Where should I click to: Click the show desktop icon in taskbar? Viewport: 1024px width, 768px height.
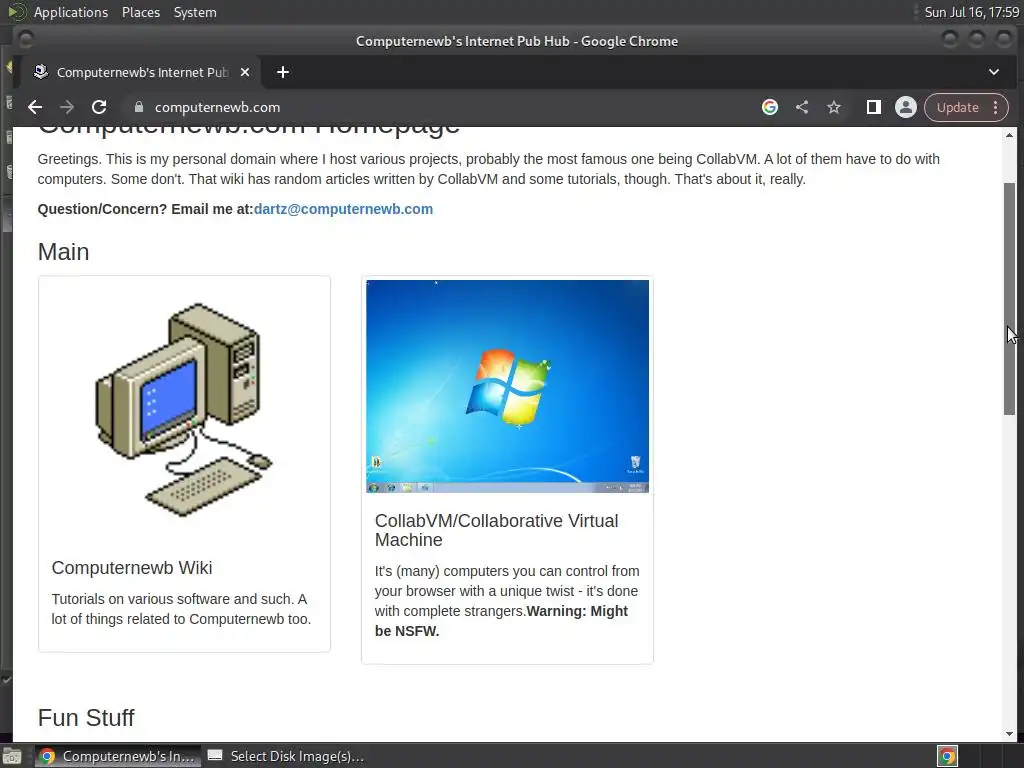[12, 756]
